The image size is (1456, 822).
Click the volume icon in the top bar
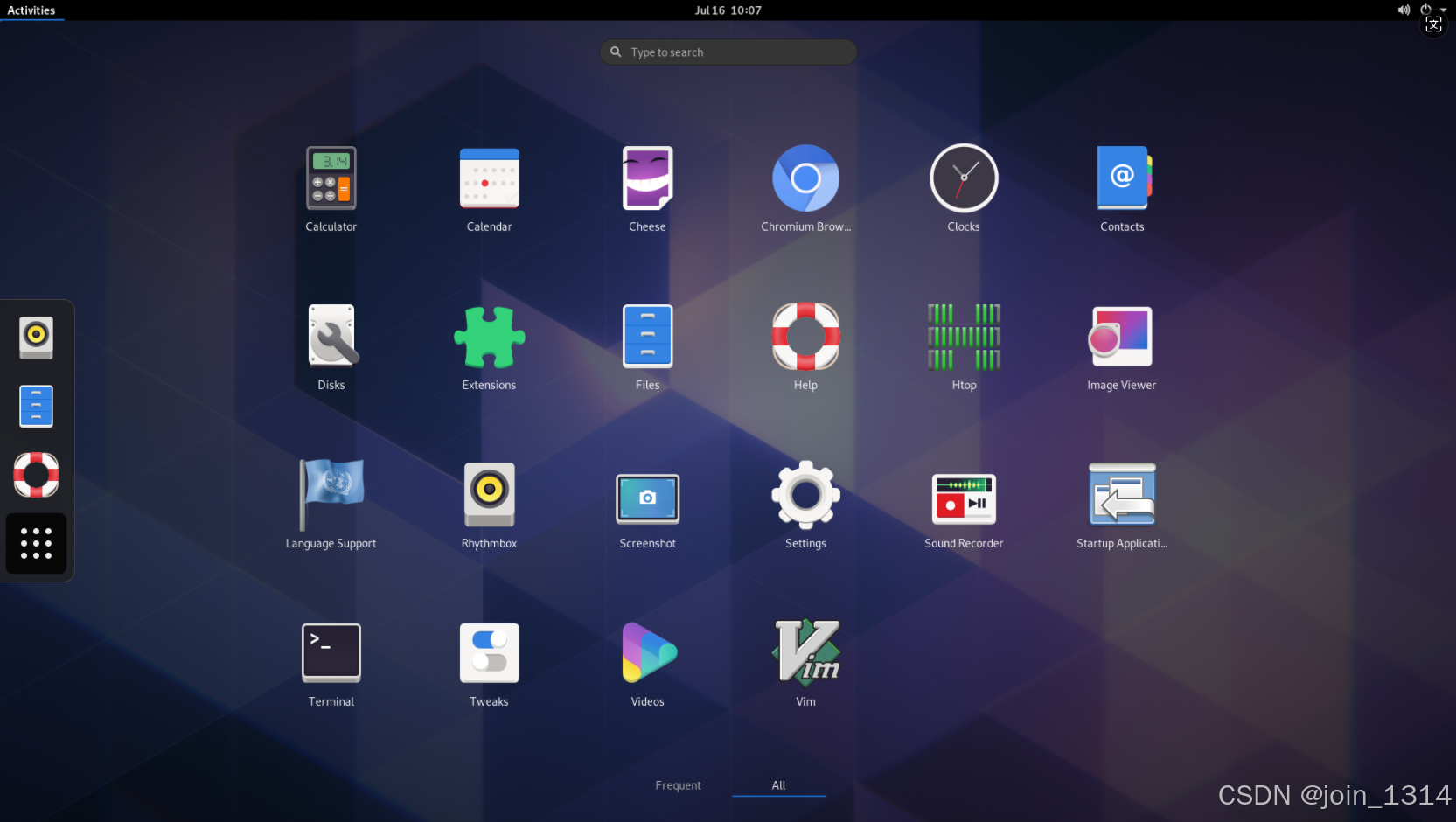click(x=1404, y=10)
